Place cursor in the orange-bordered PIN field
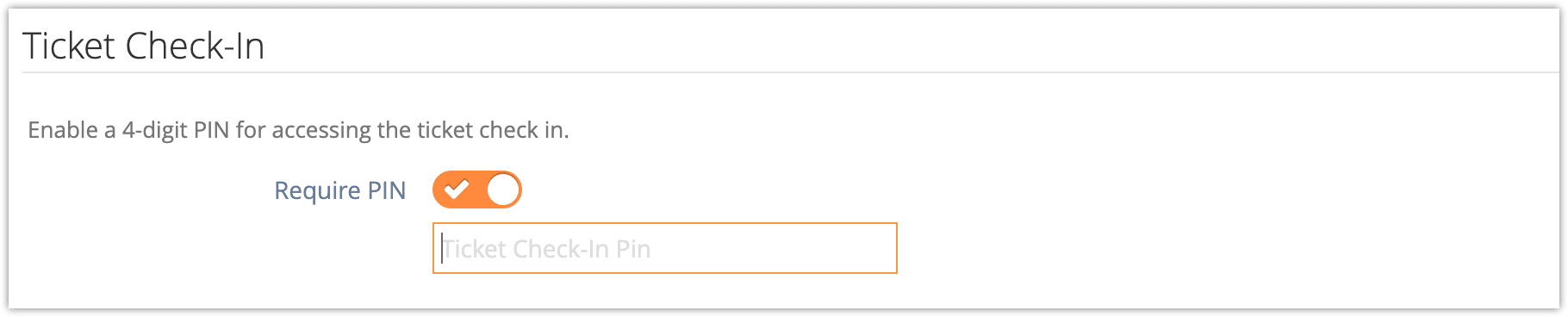 point(664,248)
